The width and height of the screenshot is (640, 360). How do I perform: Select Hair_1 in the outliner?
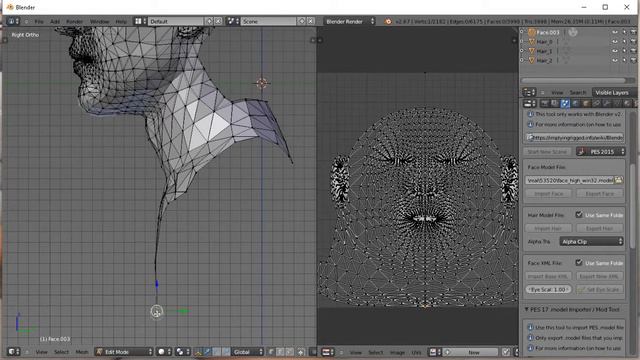(x=544, y=51)
